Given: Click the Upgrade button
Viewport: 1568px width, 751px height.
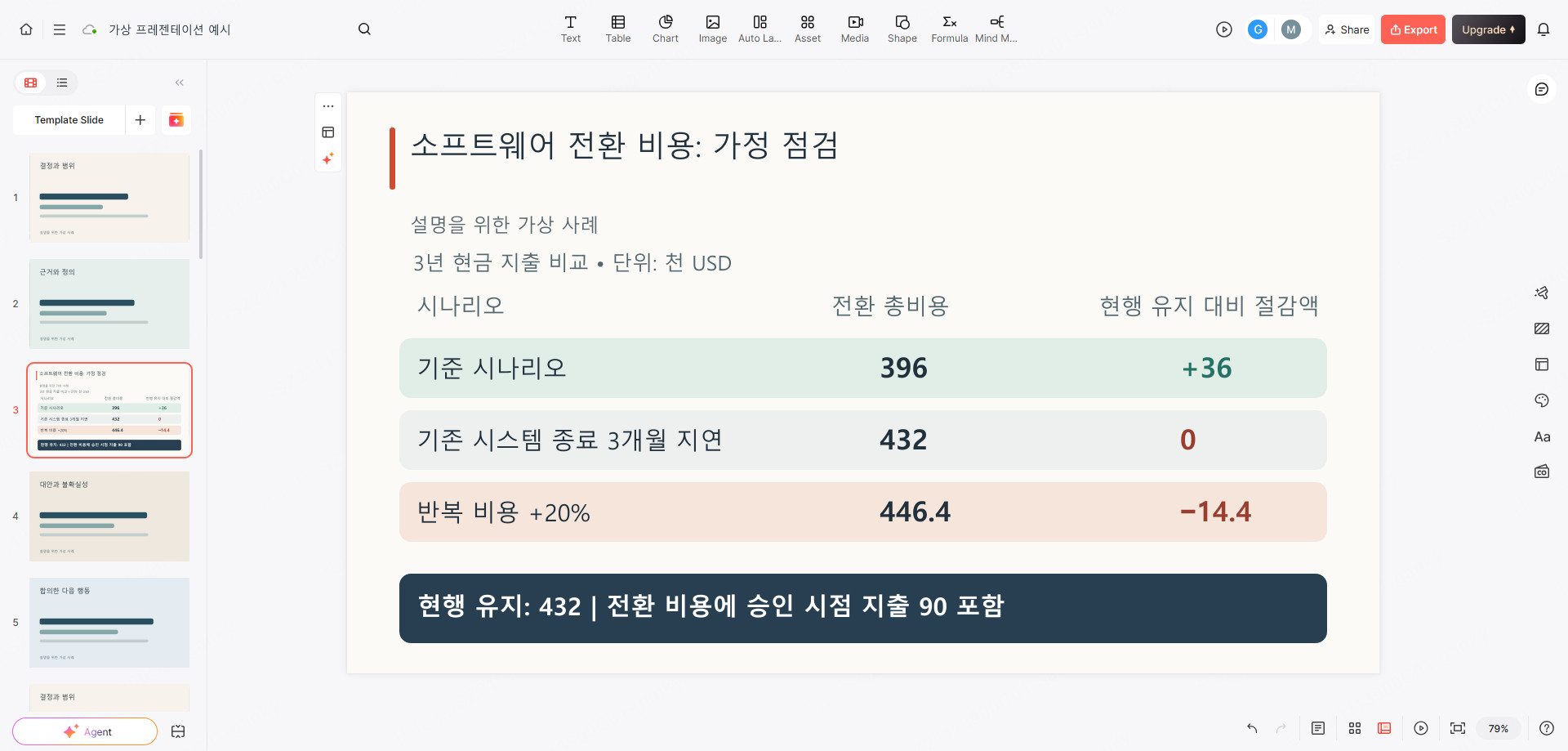Looking at the screenshot, I should pos(1488,29).
